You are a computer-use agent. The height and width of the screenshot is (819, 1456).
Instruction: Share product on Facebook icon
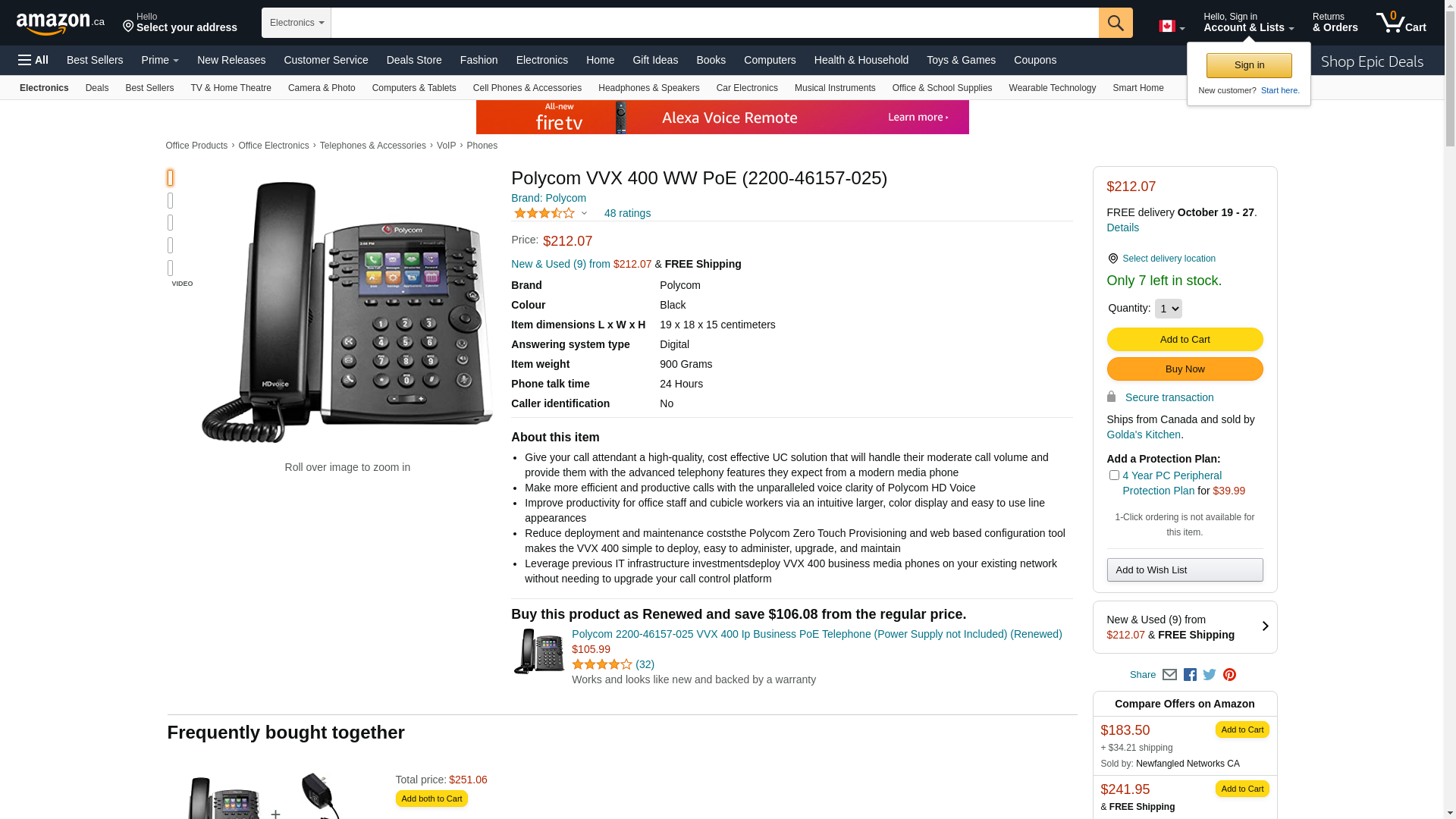click(1190, 674)
